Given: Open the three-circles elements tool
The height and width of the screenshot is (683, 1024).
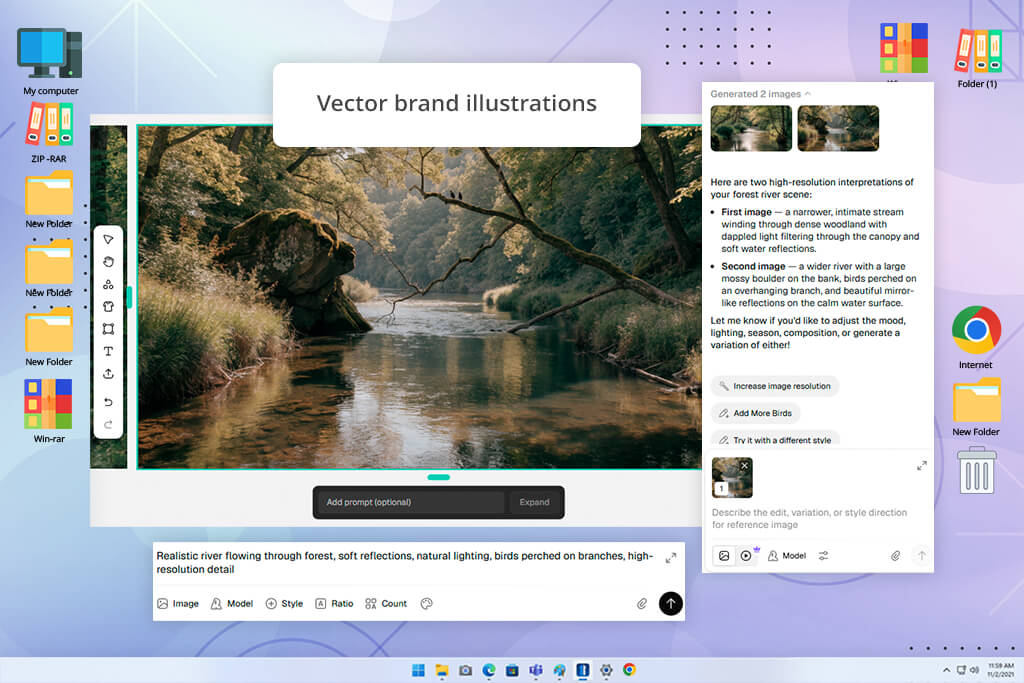Looking at the screenshot, I should pyautogui.click(x=108, y=284).
